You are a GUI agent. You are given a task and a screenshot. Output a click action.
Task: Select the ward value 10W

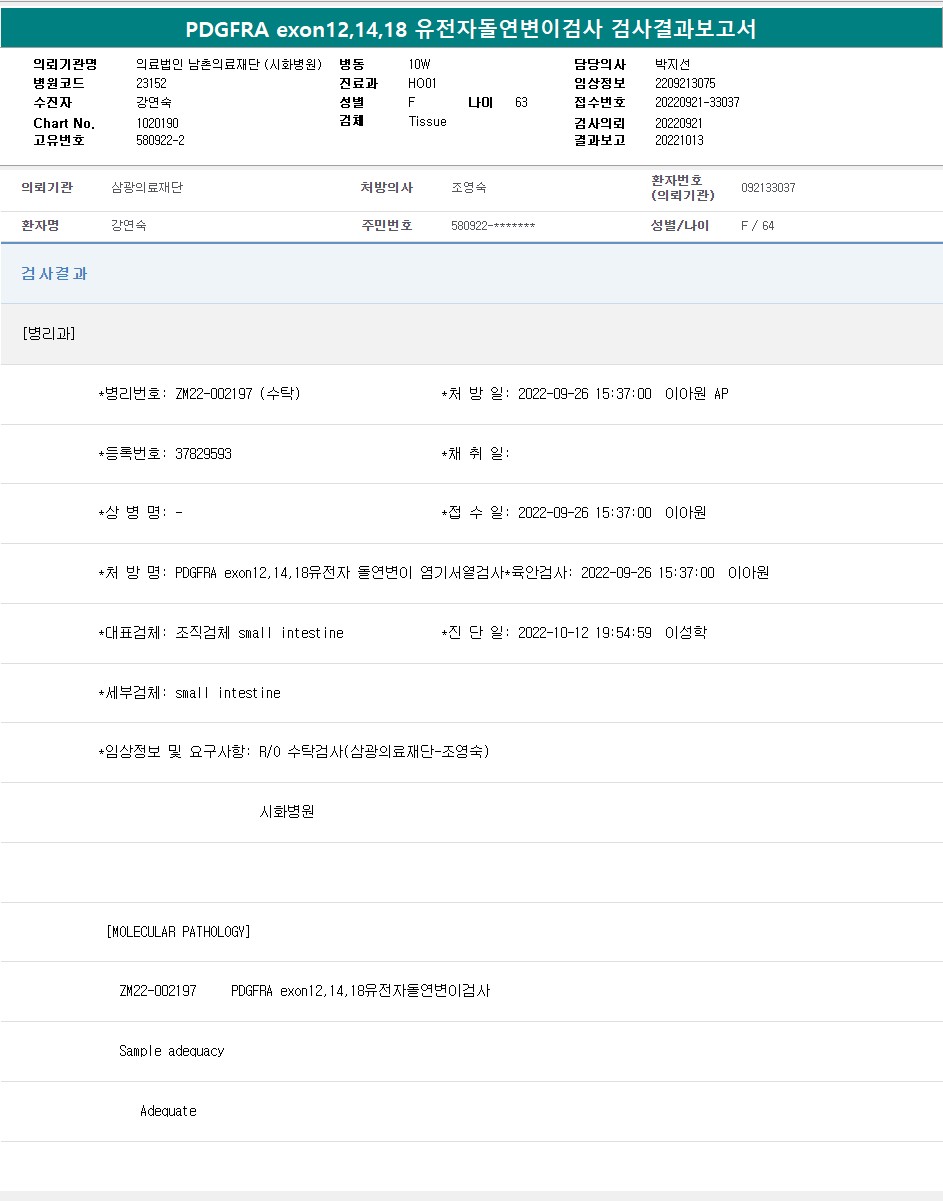(x=419, y=64)
